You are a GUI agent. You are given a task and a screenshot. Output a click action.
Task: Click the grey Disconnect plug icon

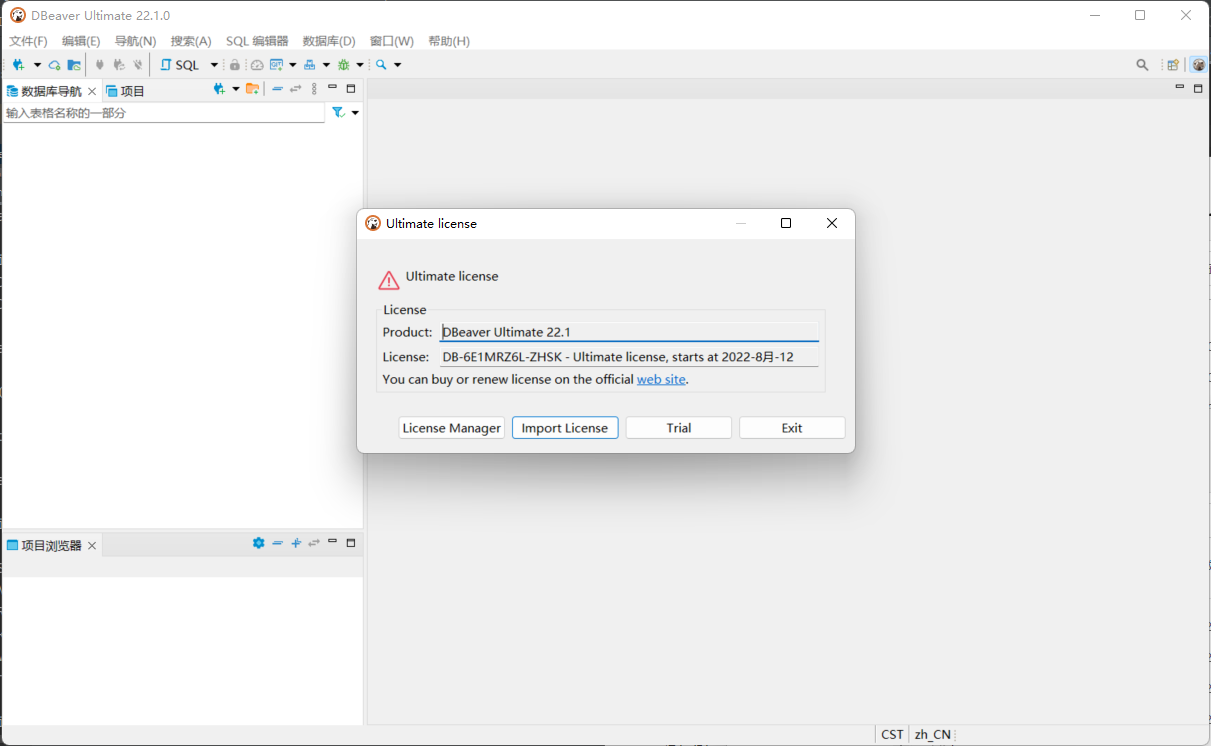click(x=138, y=65)
